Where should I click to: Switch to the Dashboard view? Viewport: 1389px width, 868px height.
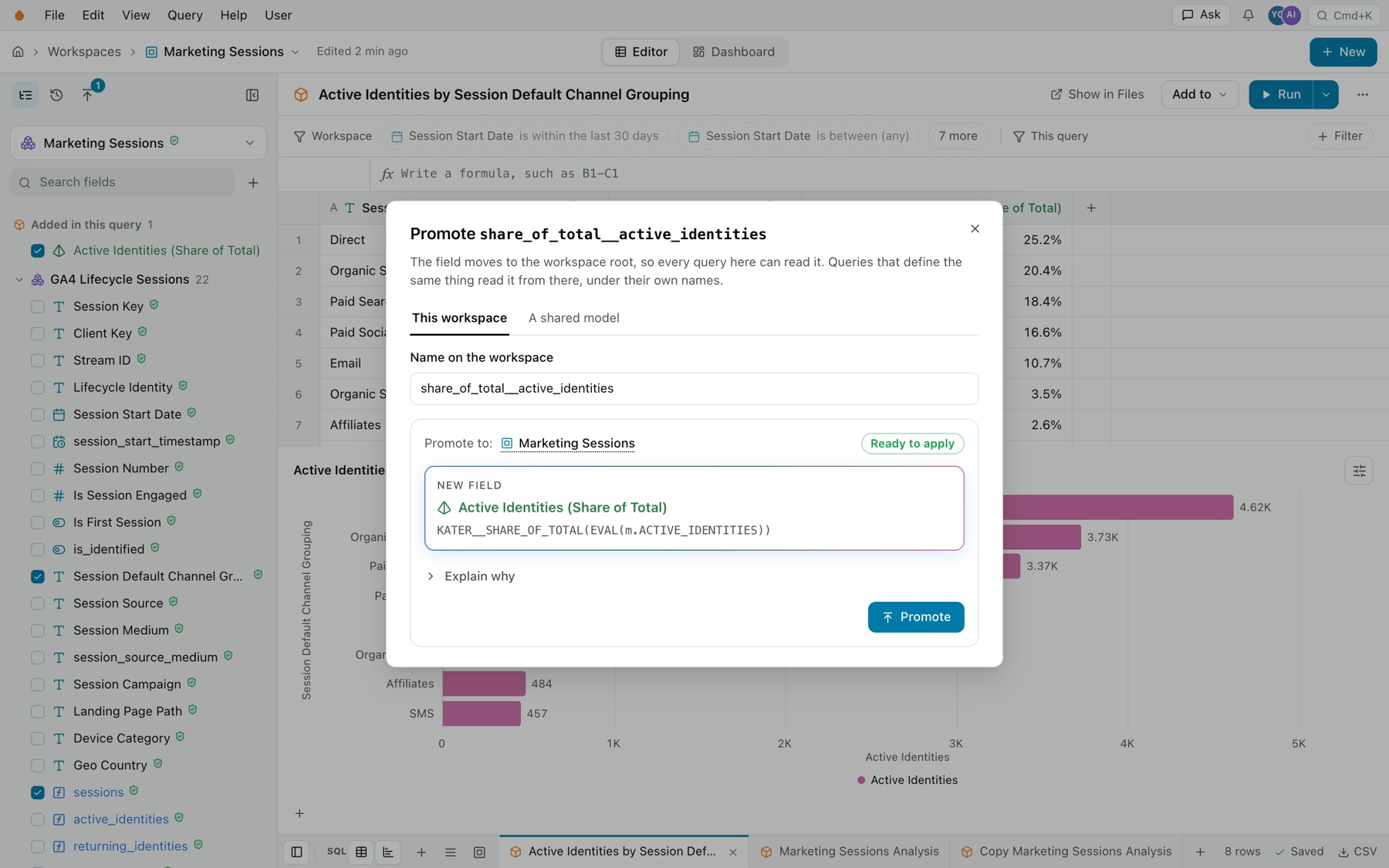click(734, 52)
